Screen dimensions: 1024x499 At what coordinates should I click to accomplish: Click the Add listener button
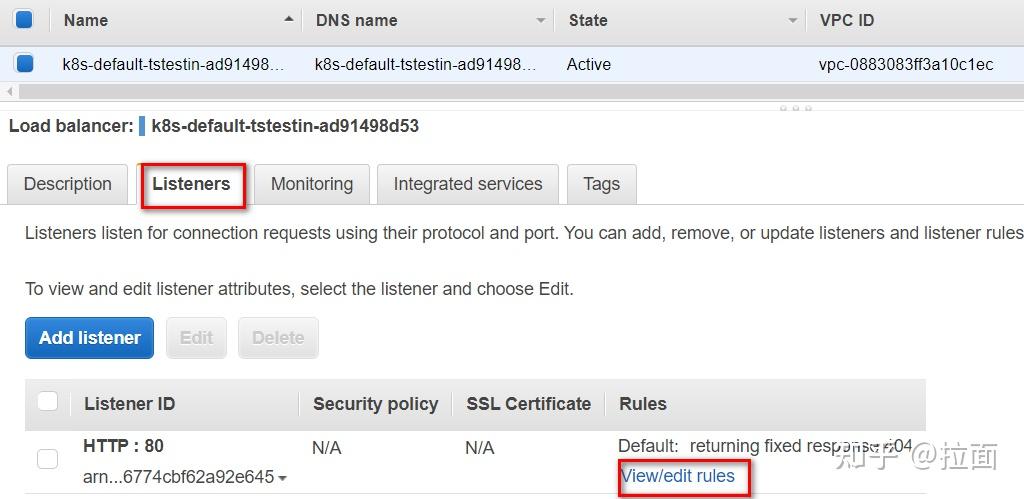click(x=89, y=338)
